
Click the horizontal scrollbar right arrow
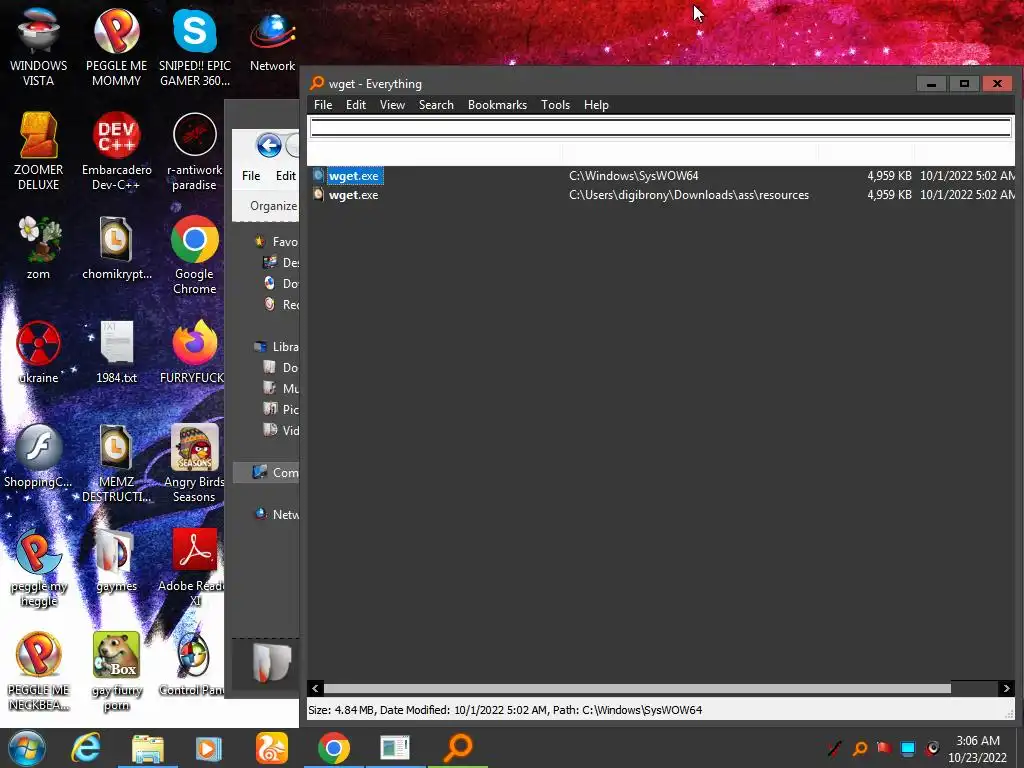click(1006, 688)
